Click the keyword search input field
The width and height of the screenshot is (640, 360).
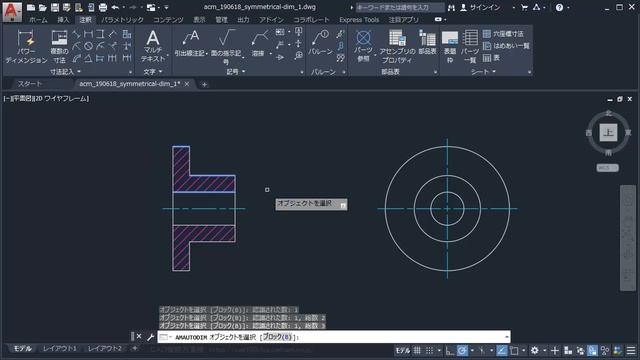(x=400, y=7)
